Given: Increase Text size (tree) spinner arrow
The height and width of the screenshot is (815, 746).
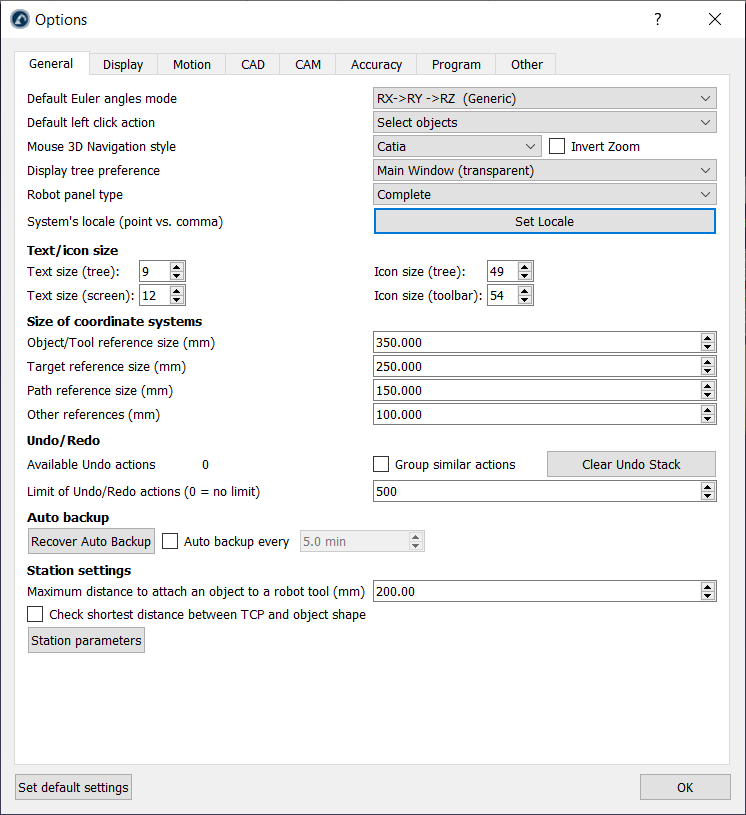Looking at the screenshot, I should [177, 267].
